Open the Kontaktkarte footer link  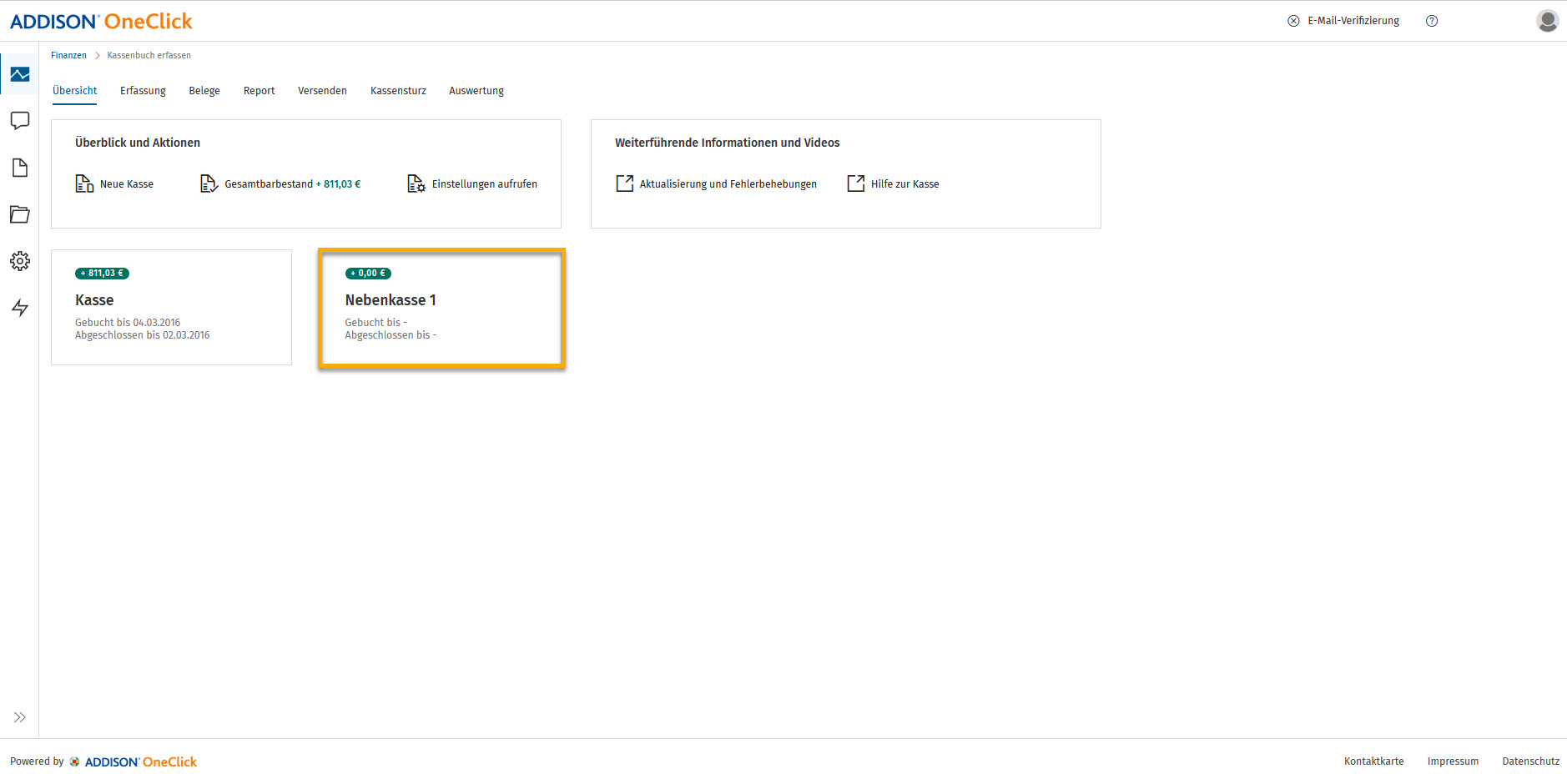(1374, 761)
